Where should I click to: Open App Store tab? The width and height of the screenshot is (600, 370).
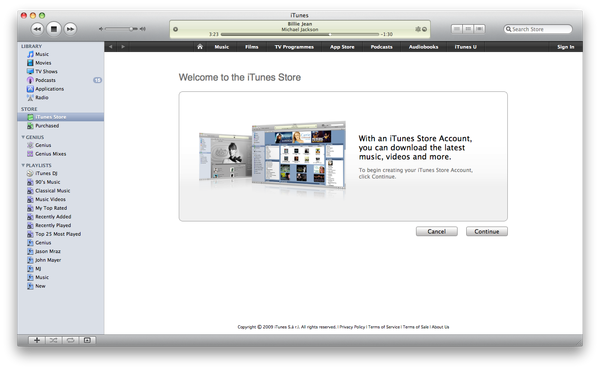point(342,47)
